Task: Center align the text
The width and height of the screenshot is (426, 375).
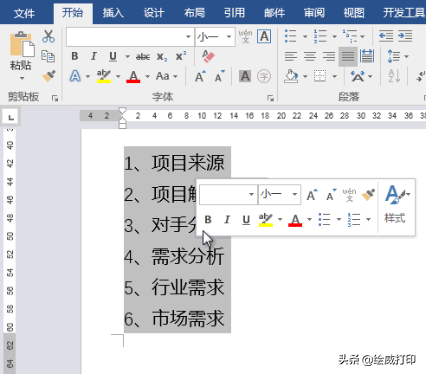Action: (310, 56)
